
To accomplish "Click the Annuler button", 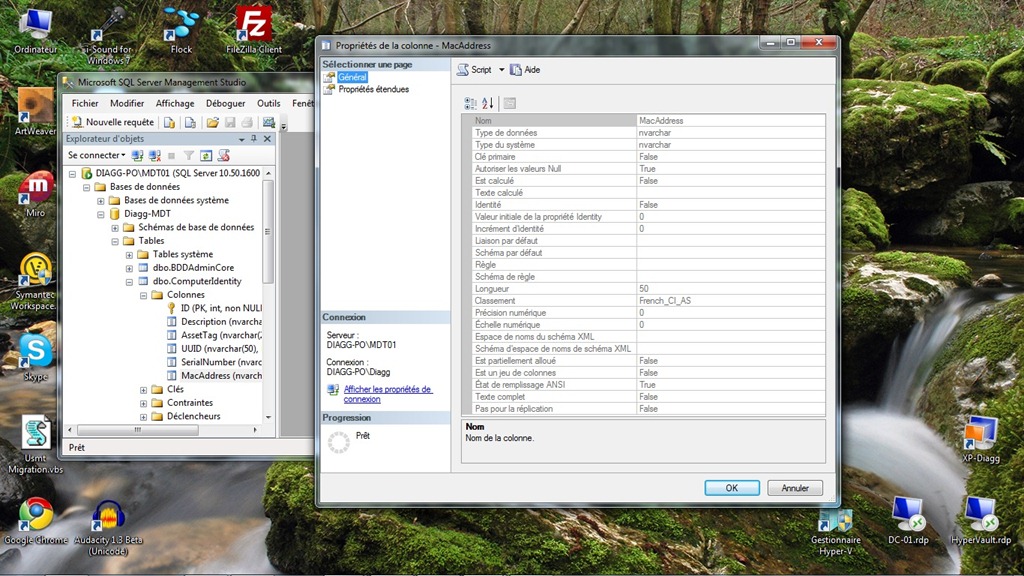I will click(x=795, y=488).
